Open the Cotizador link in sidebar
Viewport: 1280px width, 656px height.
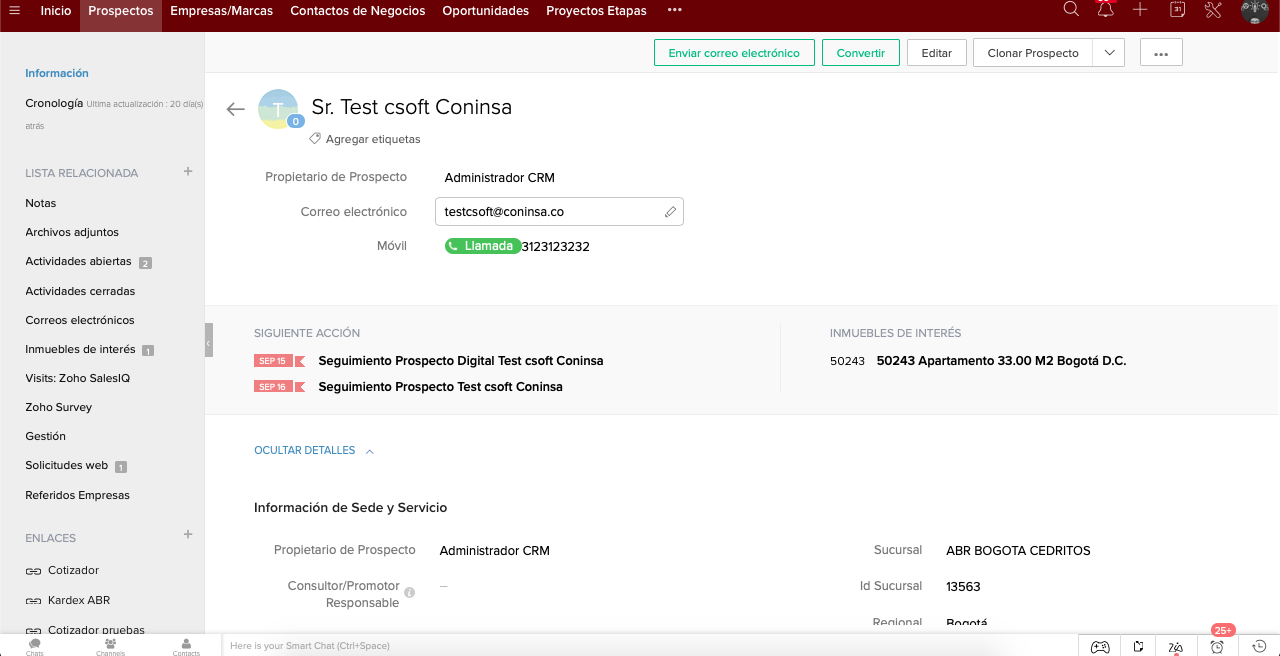pos(73,570)
